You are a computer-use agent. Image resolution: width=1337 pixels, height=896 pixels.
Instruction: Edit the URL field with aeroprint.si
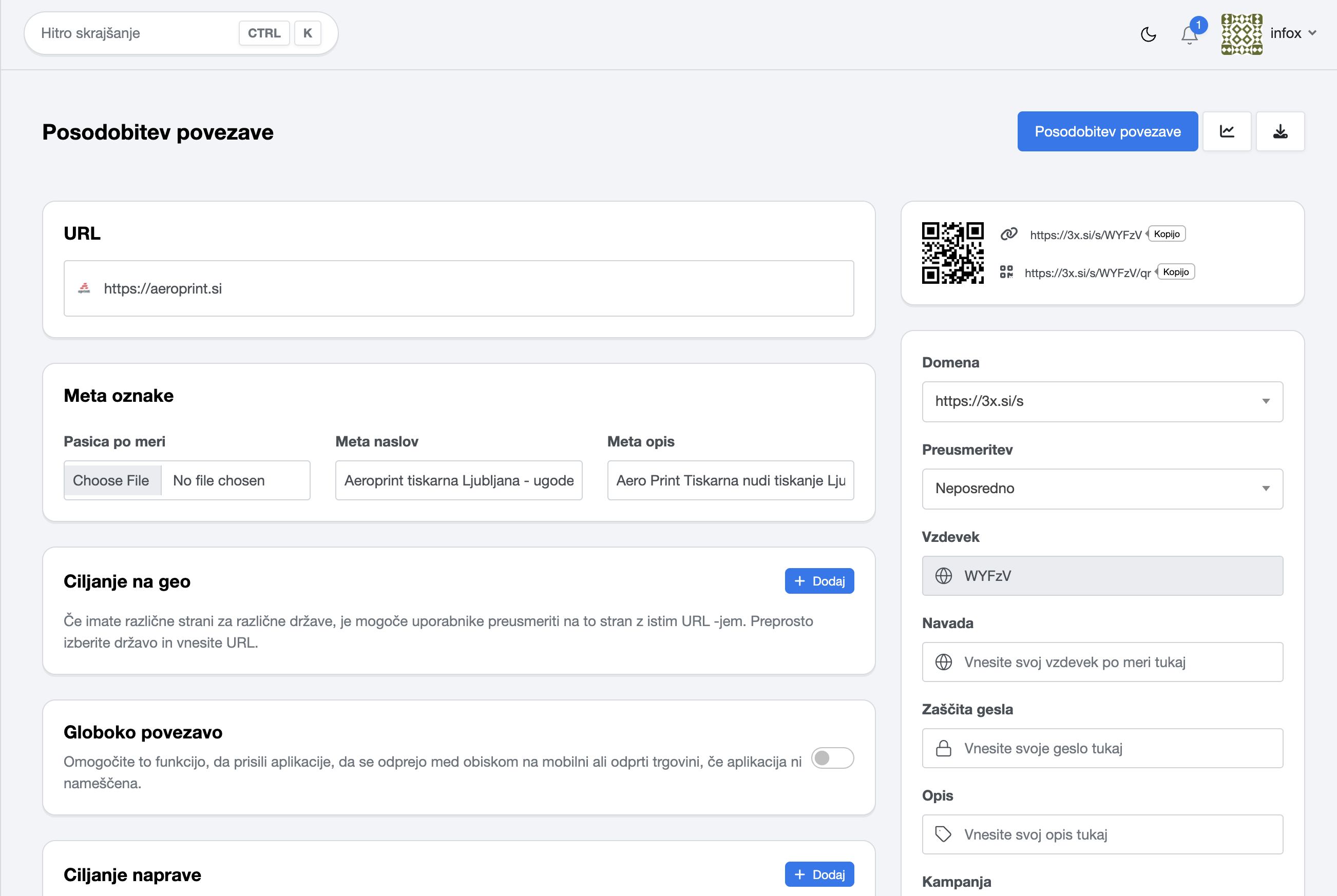point(459,288)
